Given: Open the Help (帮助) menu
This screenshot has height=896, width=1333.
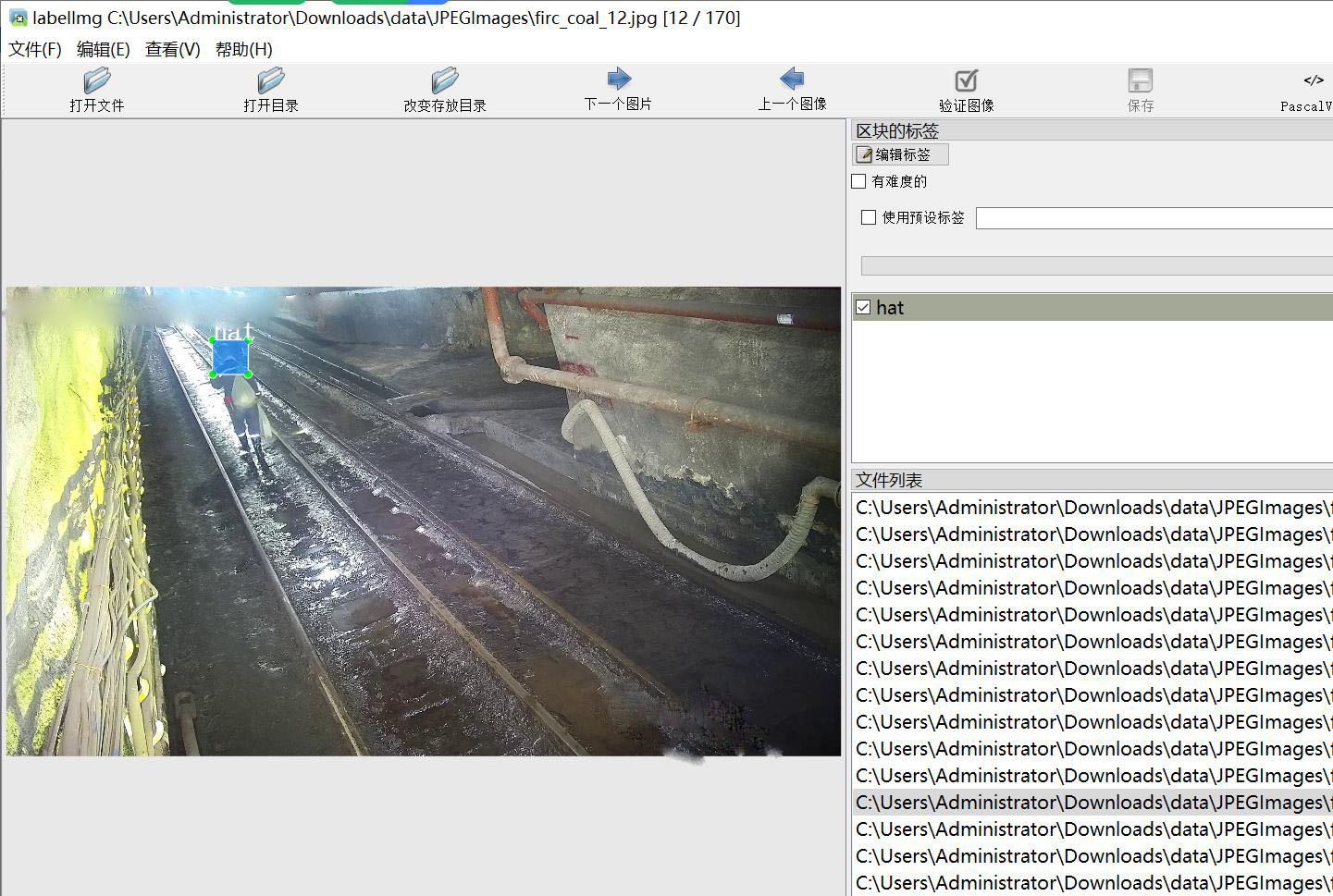Looking at the screenshot, I should pyautogui.click(x=243, y=49).
